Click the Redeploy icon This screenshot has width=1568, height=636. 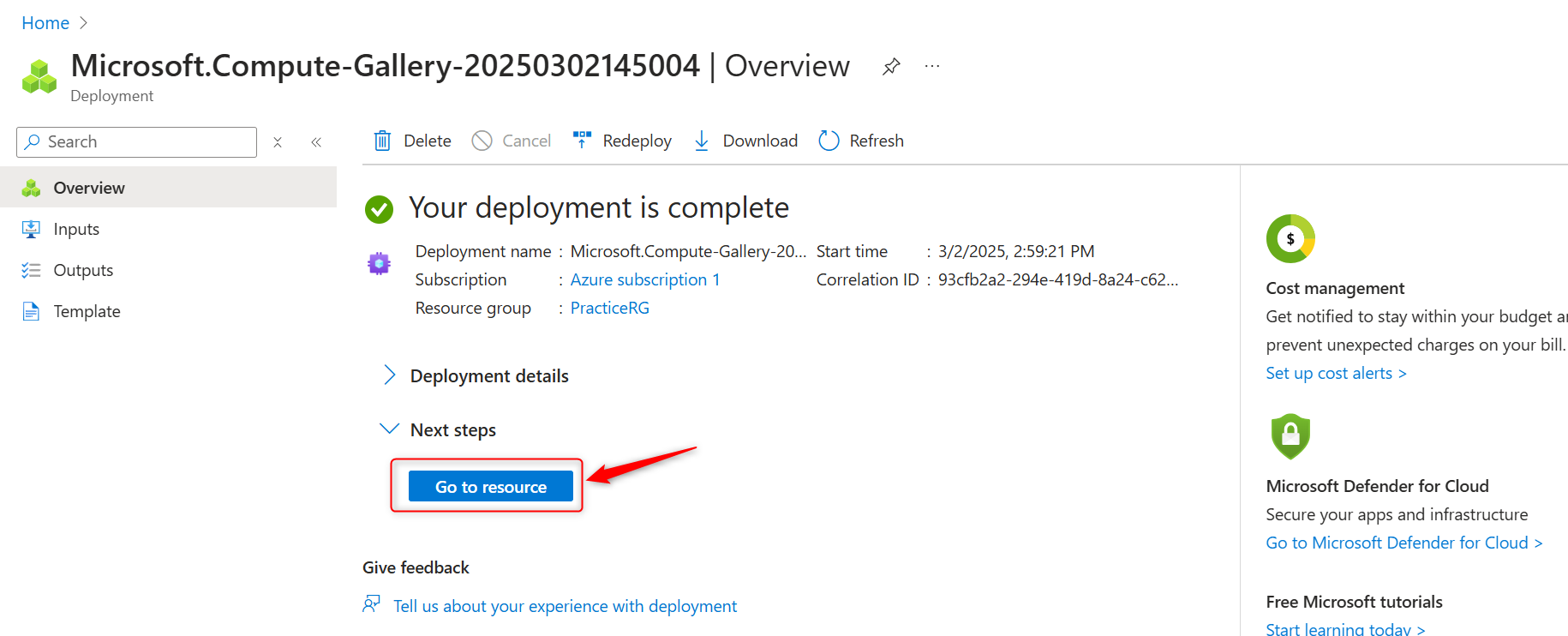pyautogui.click(x=582, y=141)
